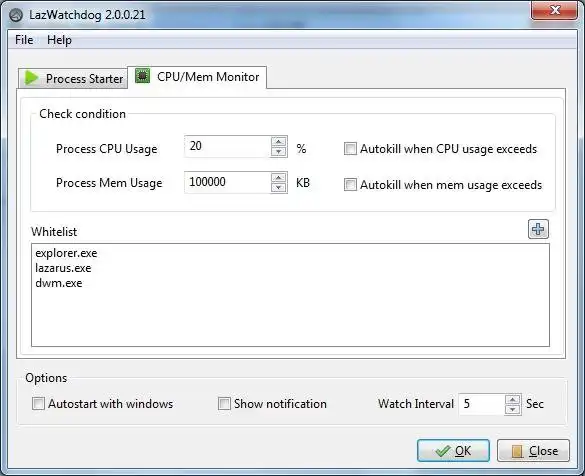Confirm settings with the OK button
This screenshot has width=585, height=476.
tap(453, 451)
